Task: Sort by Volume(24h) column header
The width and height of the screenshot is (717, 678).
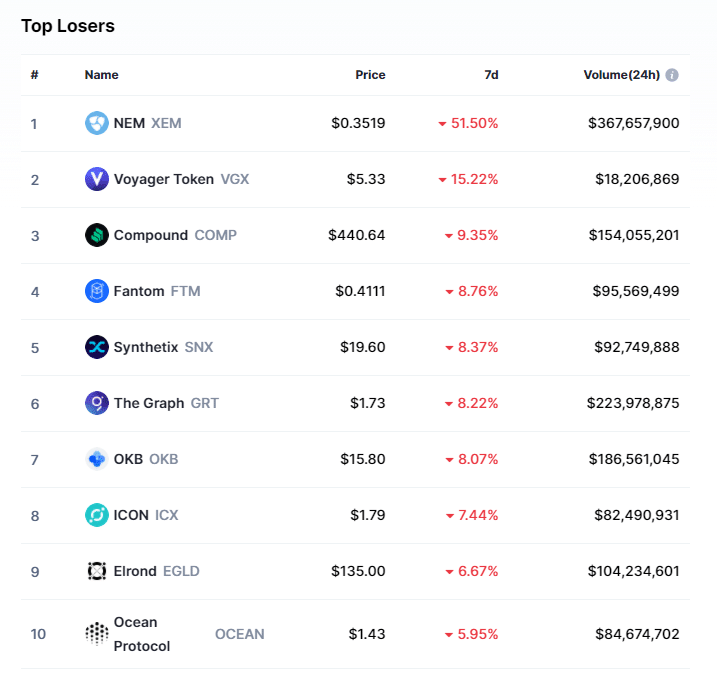Action: pyautogui.click(x=621, y=75)
